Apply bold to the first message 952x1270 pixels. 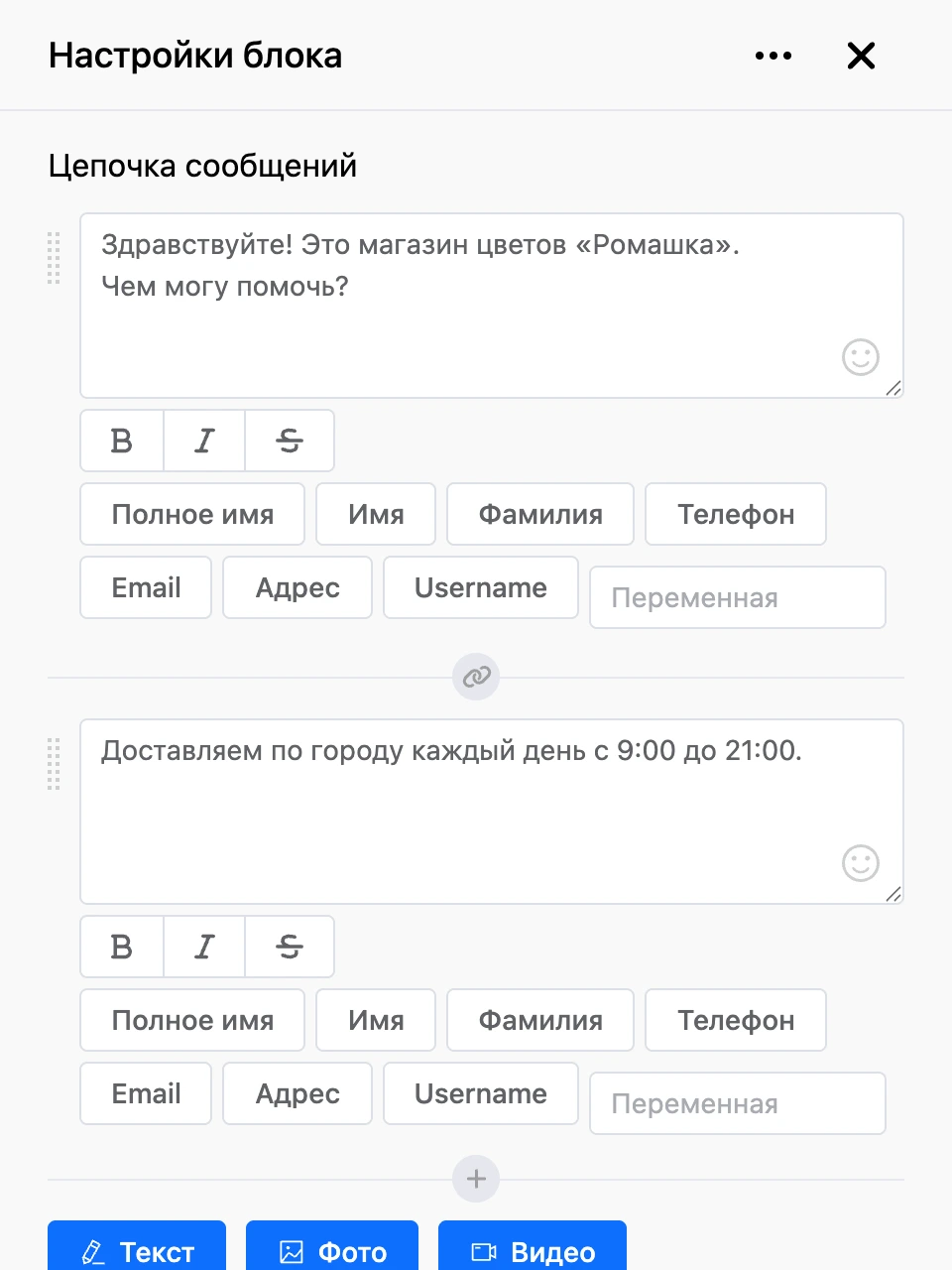(x=122, y=441)
